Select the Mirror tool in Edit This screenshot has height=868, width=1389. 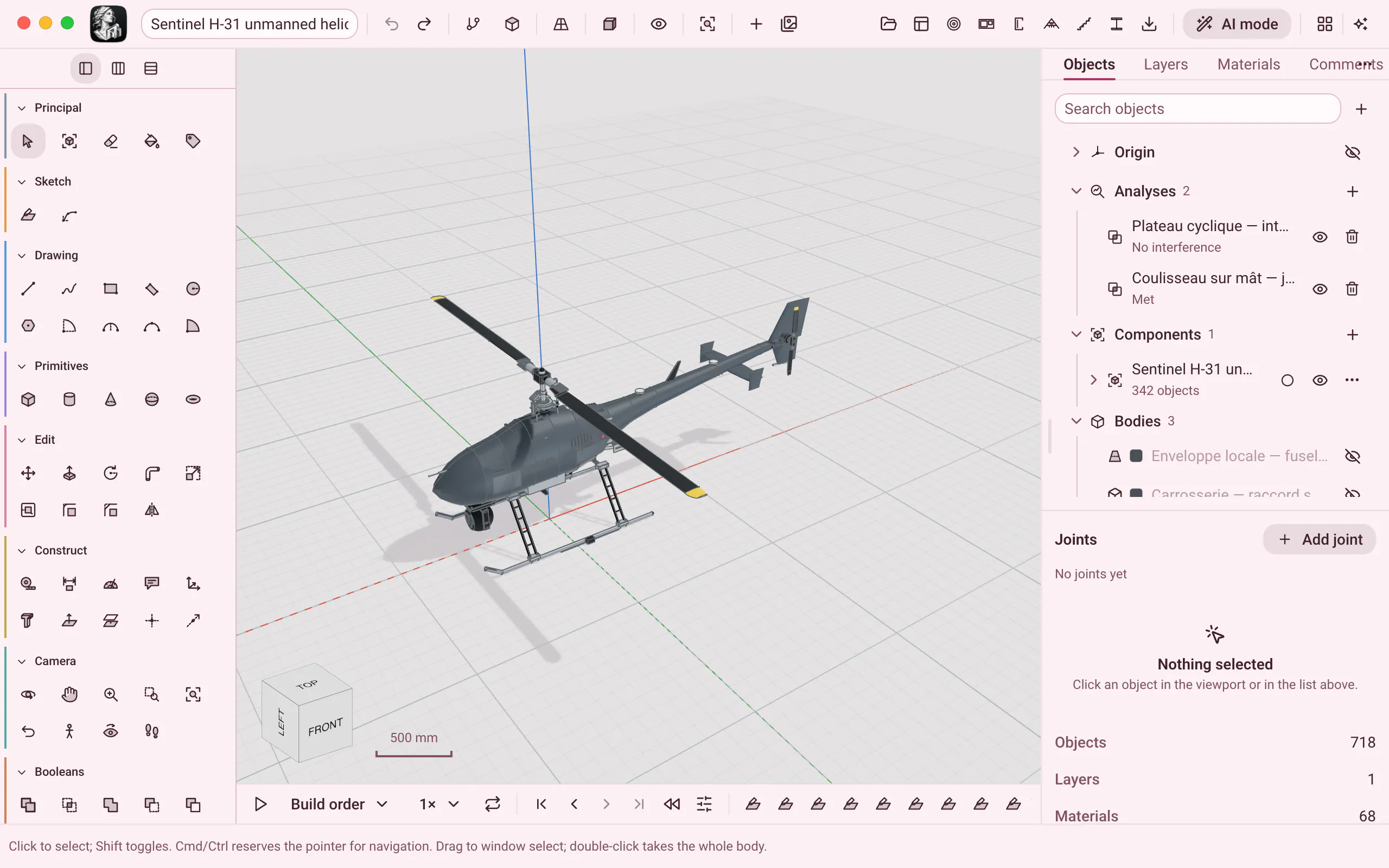tap(152, 510)
